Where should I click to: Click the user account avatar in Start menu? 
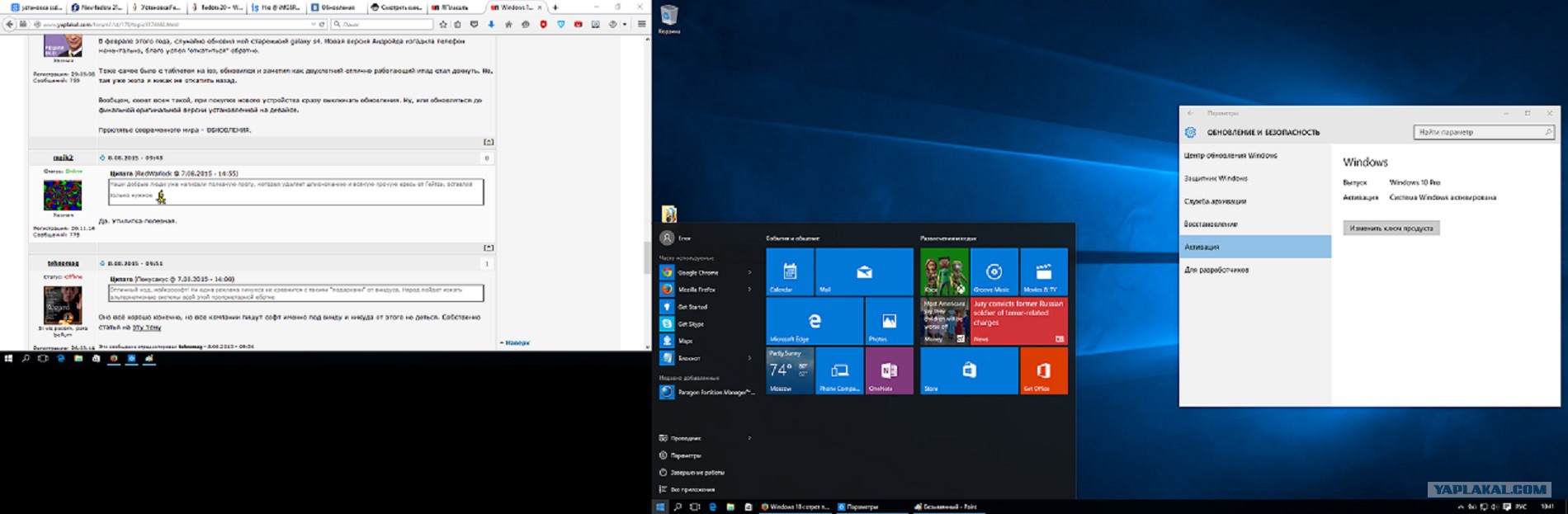tap(667, 238)
